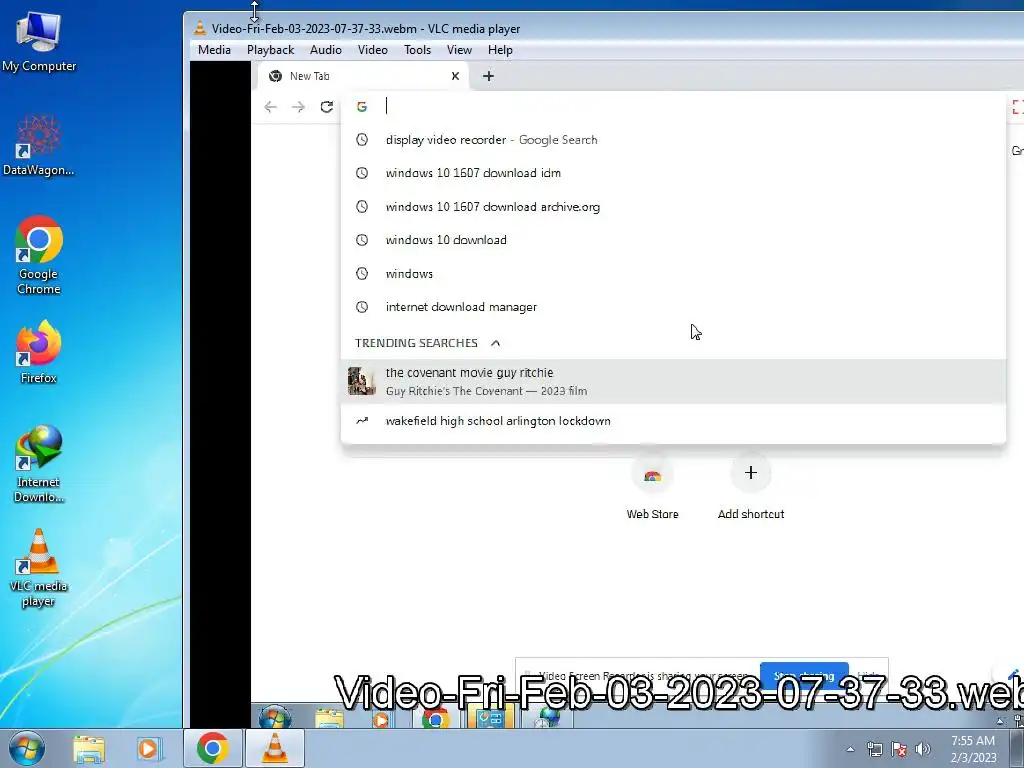Open the VLC Media menu
Image resolution: width=1024 pixels, height=768 pixels.
[x=214, y=50]
